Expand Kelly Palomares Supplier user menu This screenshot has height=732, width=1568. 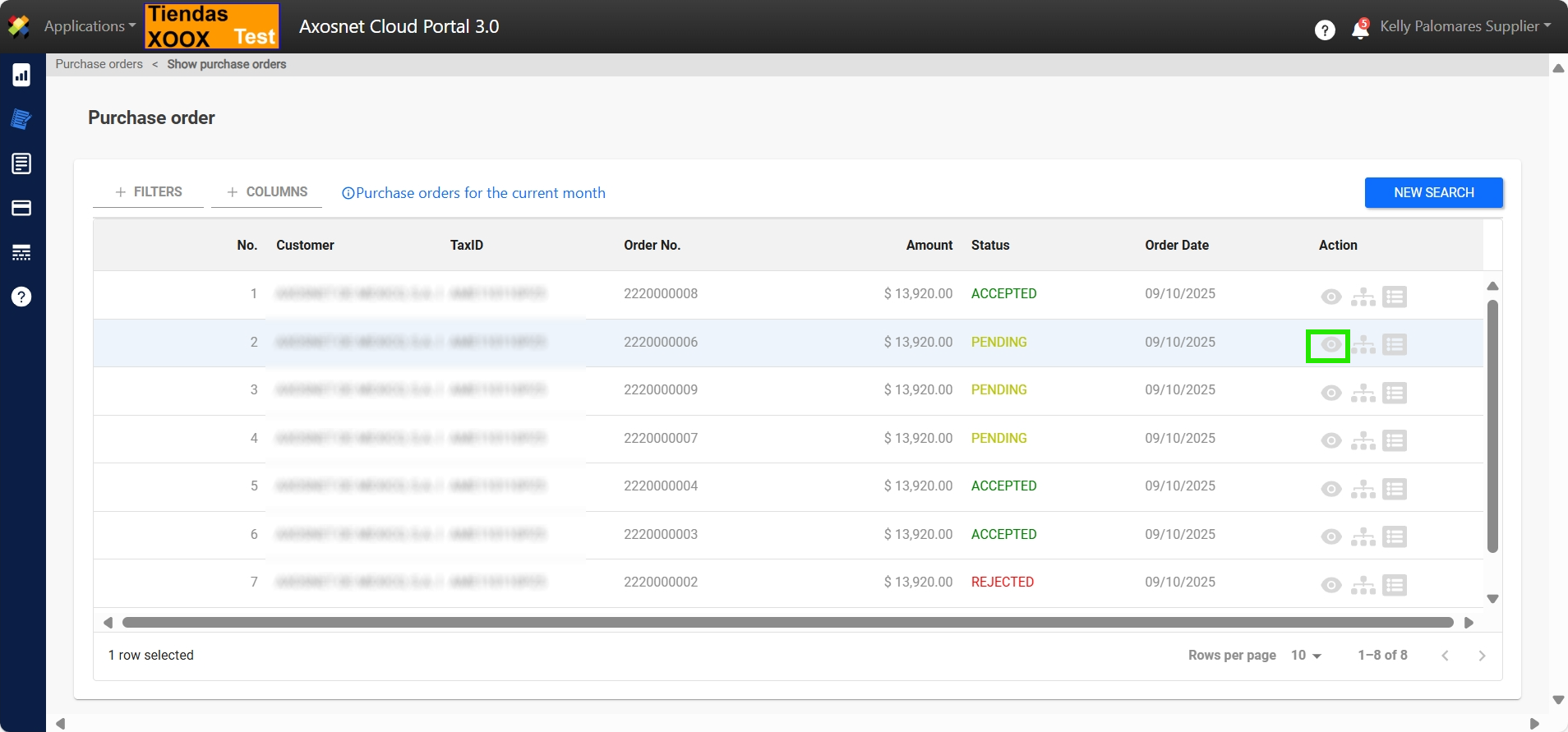click(1464, 26)
